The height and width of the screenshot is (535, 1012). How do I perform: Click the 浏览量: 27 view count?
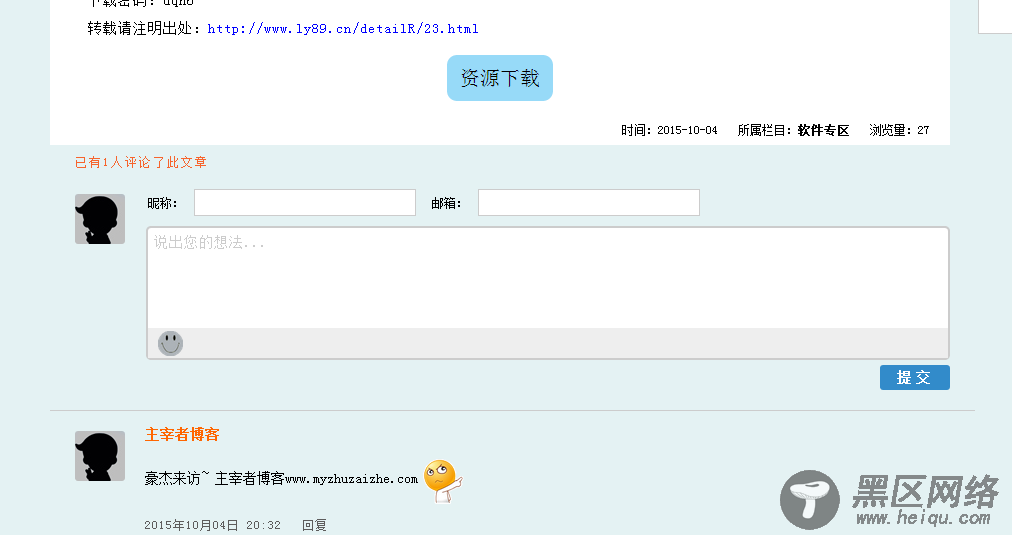(x=899, y=130)
